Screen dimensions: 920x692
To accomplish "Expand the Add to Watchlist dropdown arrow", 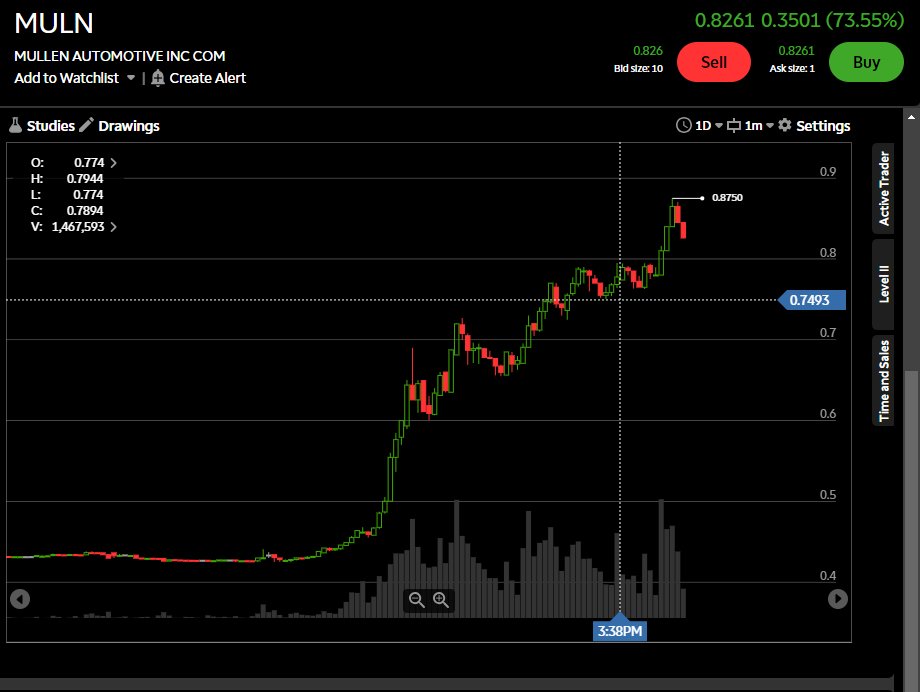I will 131,77.
